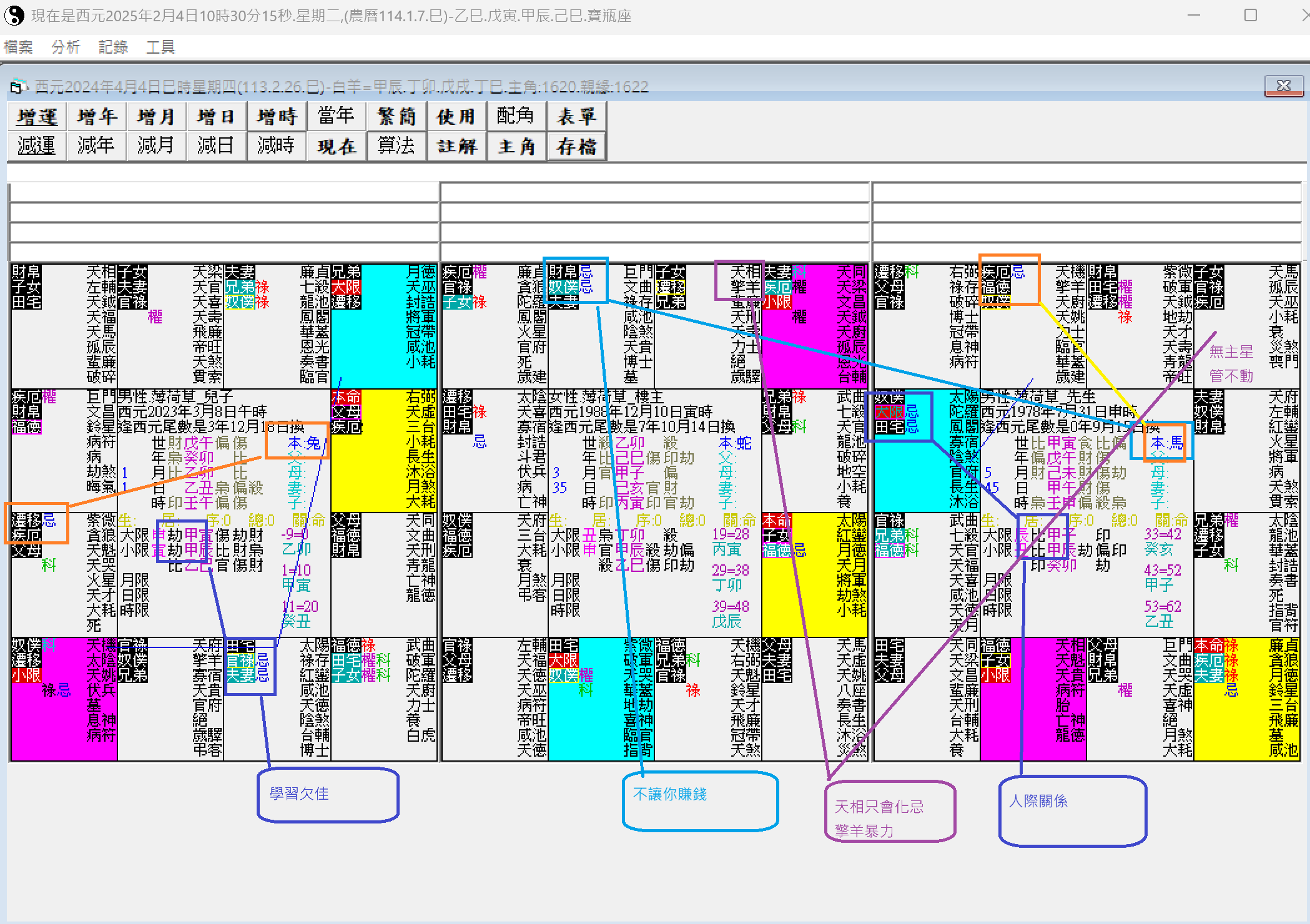Image resolution: width=1310 pixels, height=924 pixels.
Task: Click the 19=28 decade range in second chart
Action: (x=731, y=534)
